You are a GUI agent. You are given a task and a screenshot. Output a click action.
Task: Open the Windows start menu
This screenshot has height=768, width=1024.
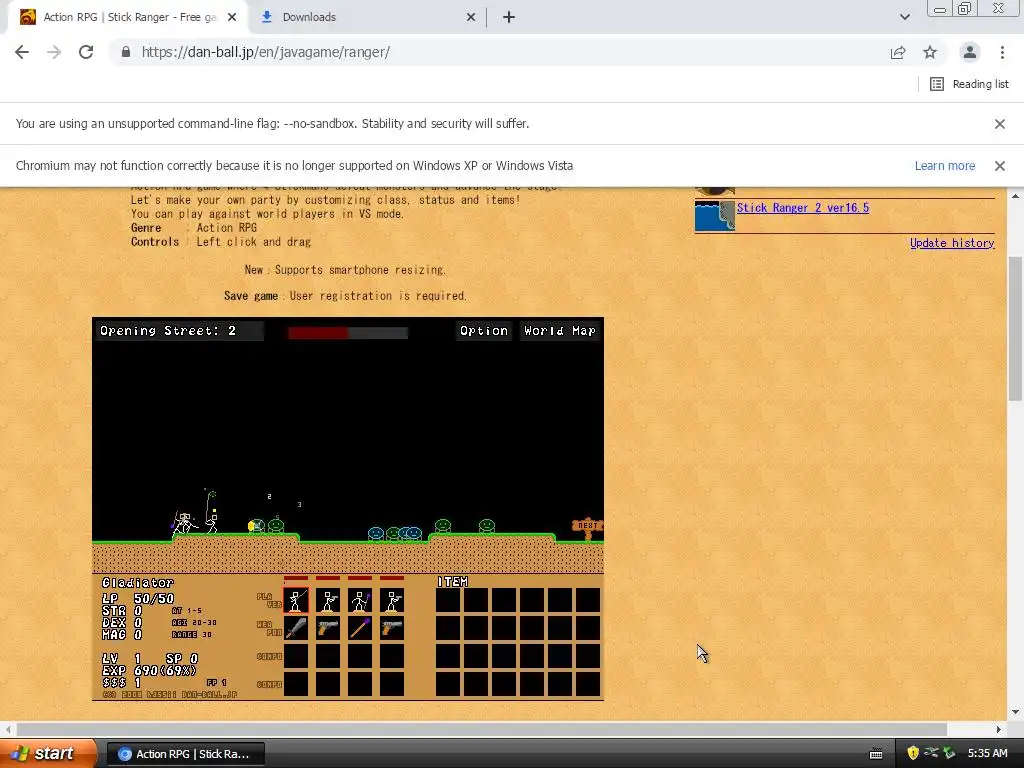(x=48, y=753)
